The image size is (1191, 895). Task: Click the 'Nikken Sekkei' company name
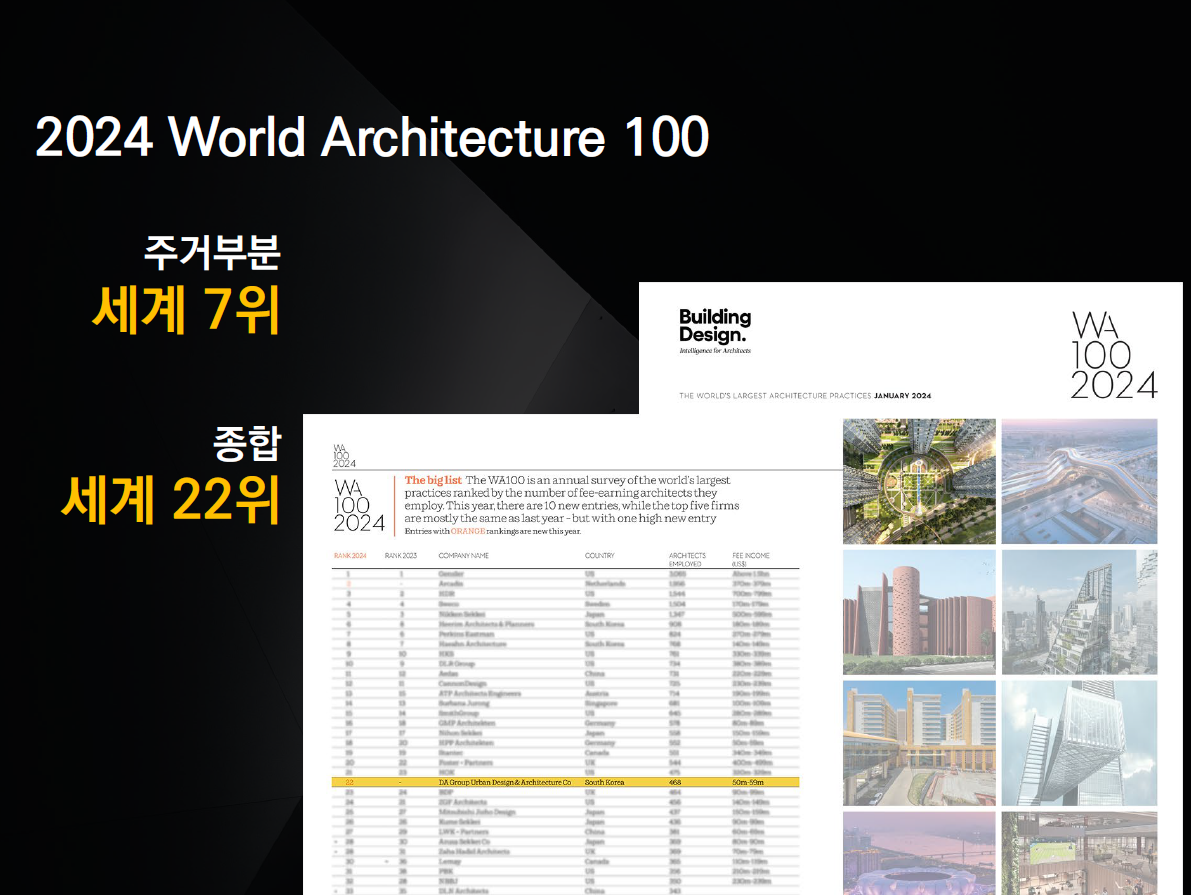coord(462,614)
